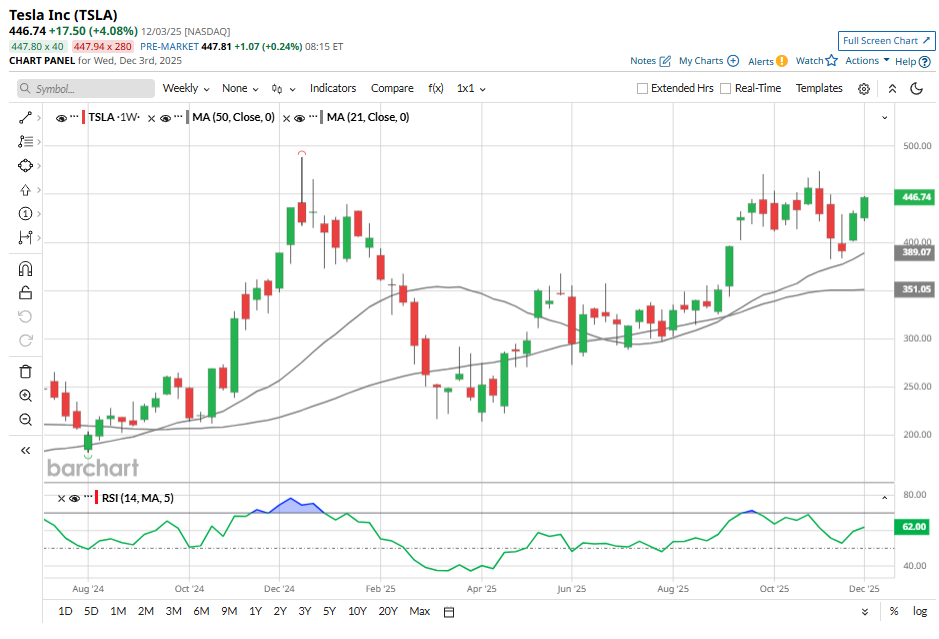
Task: Zoom in on the chart
Action: pyautogui.click(x=25, y=396)
